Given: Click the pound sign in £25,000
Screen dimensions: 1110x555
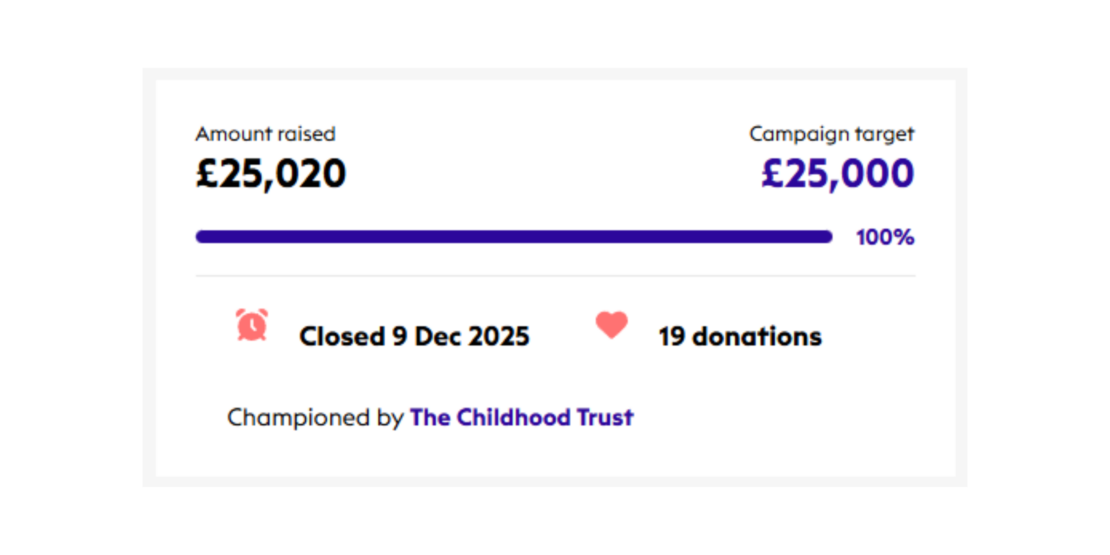Looking at the screenshot, I should pyautogui.click(x=773, y=174).
